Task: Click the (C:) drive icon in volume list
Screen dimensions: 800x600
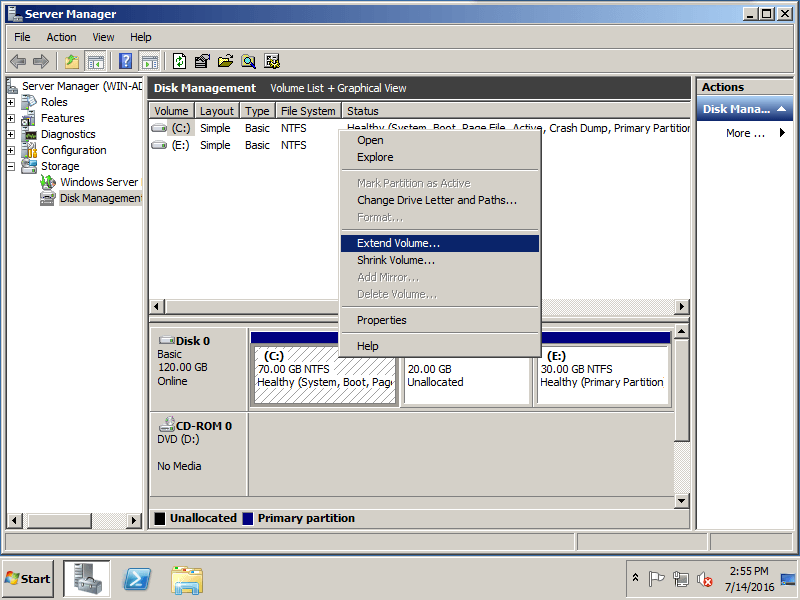Action: [159, 128]
